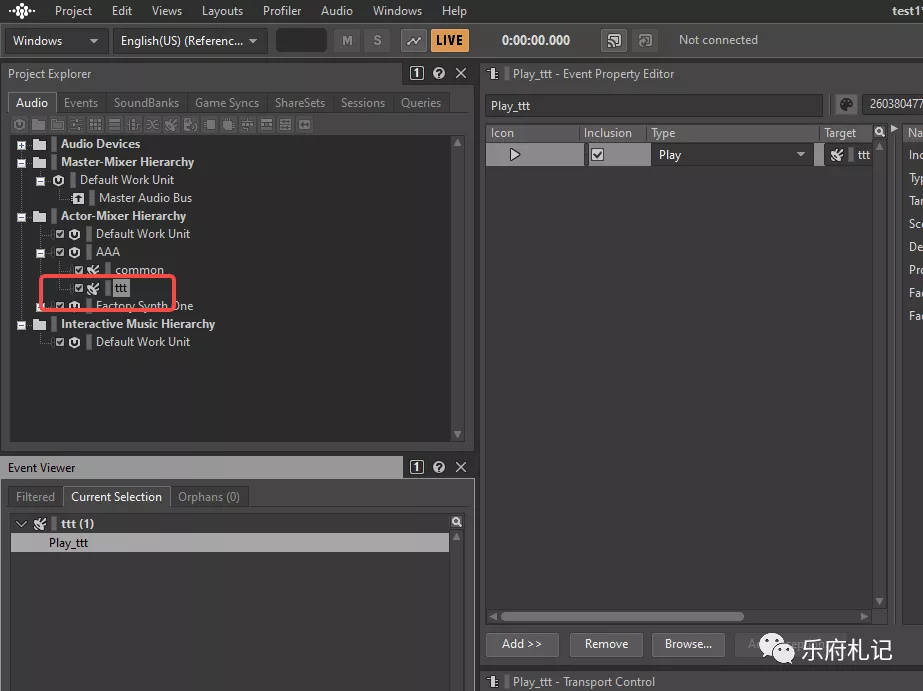Click the Sound Voice toolbar icon
This screenshot has height=691, width=923.
point(190,124)
